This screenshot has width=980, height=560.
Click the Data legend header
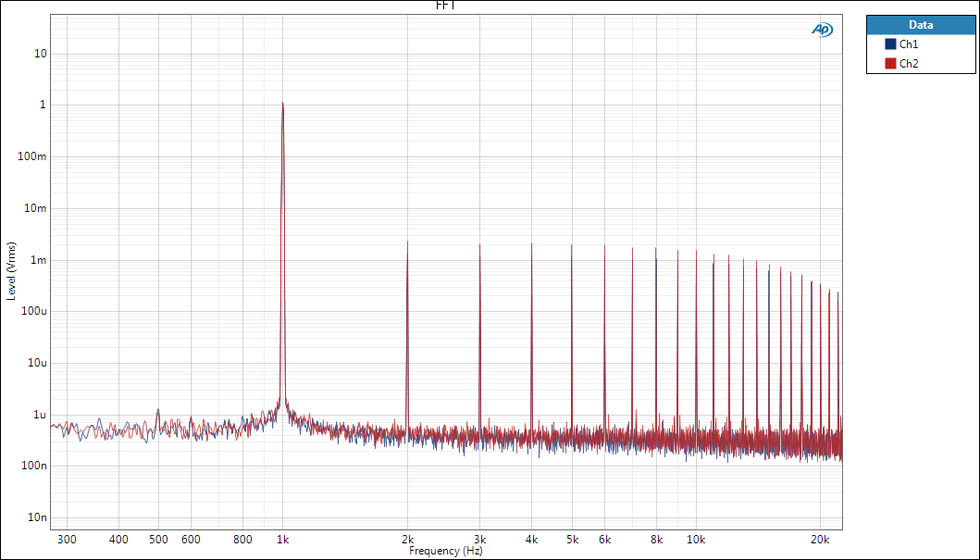tap(920, 25)
